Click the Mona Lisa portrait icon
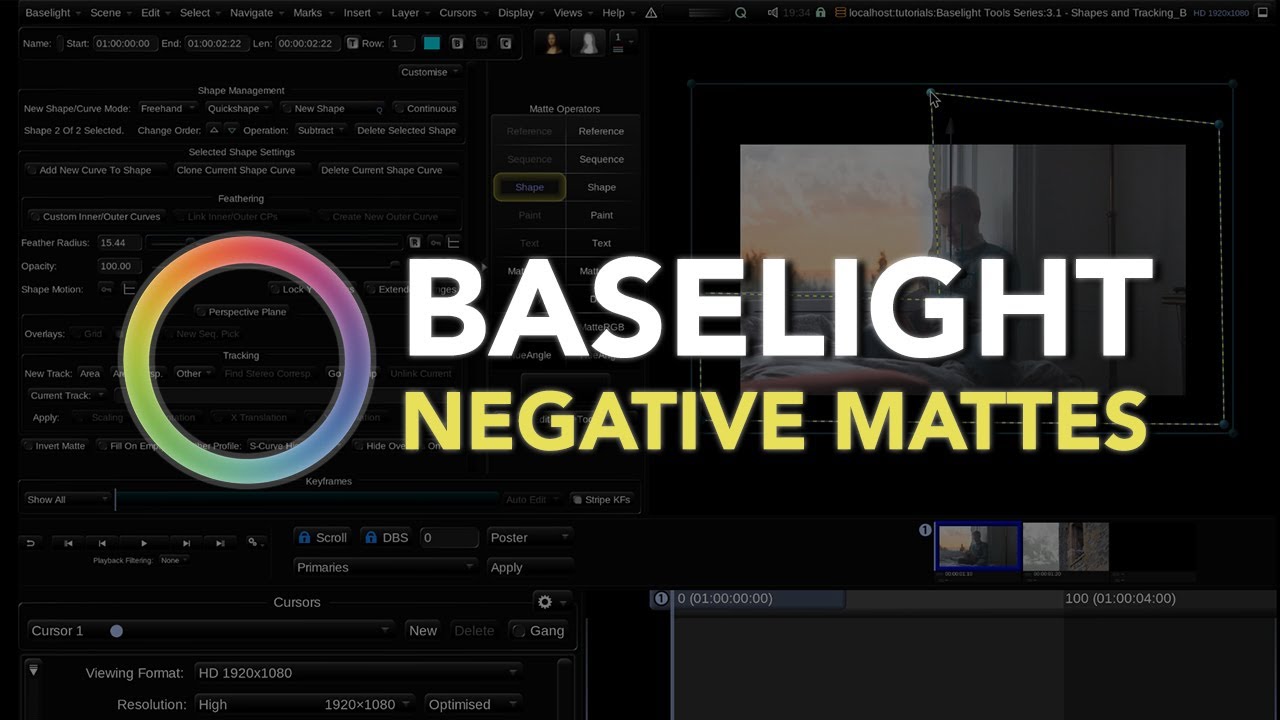 (x=552, y=43)
